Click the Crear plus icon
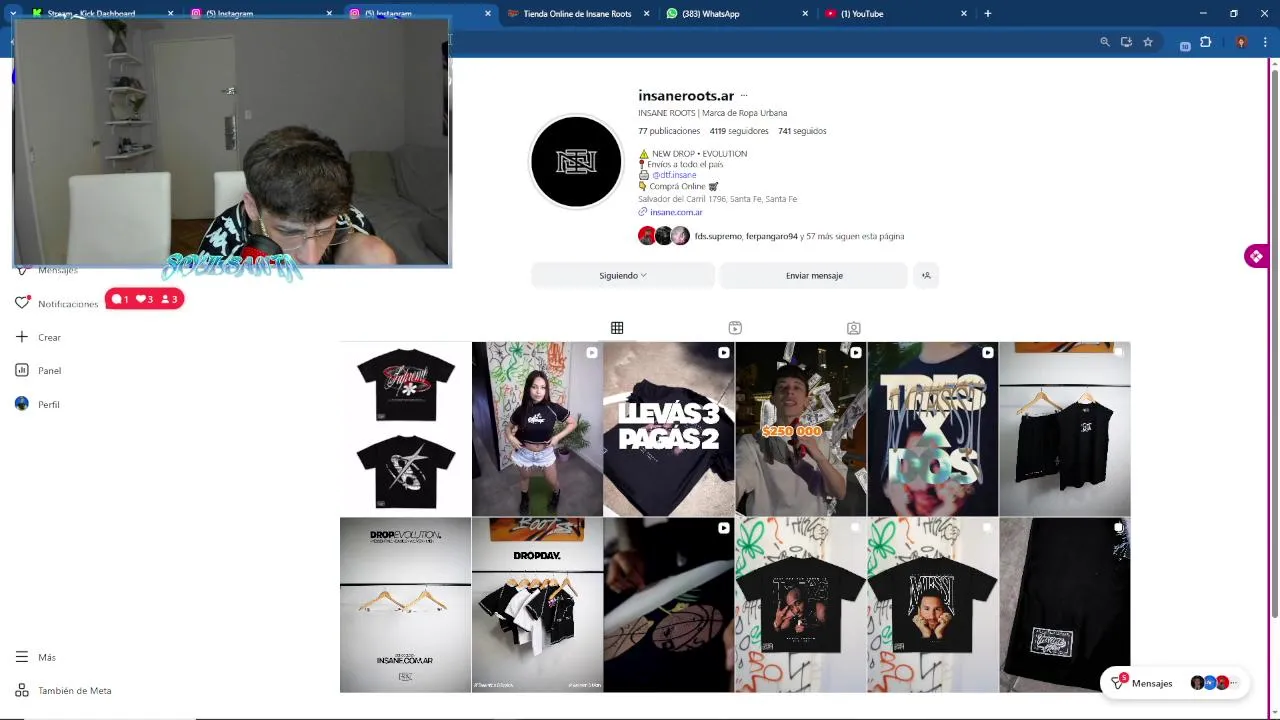This screenshot has width=1280, height=720. pos(22,337)
